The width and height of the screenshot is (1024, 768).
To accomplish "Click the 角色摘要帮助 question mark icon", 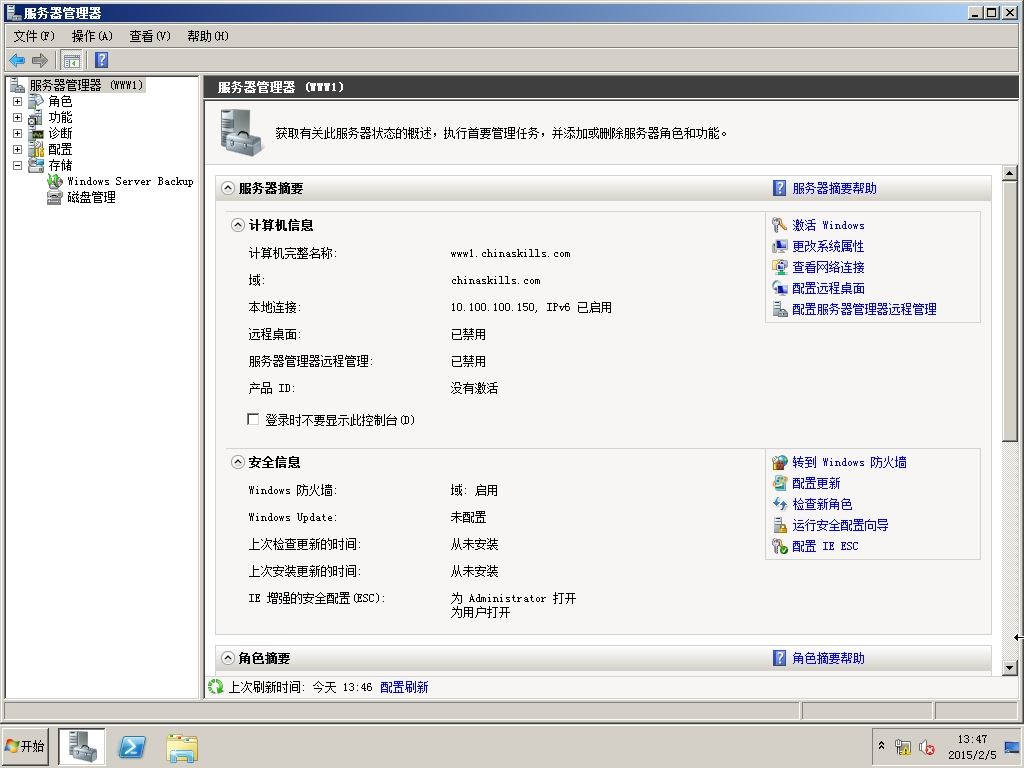I will [779, 658].
